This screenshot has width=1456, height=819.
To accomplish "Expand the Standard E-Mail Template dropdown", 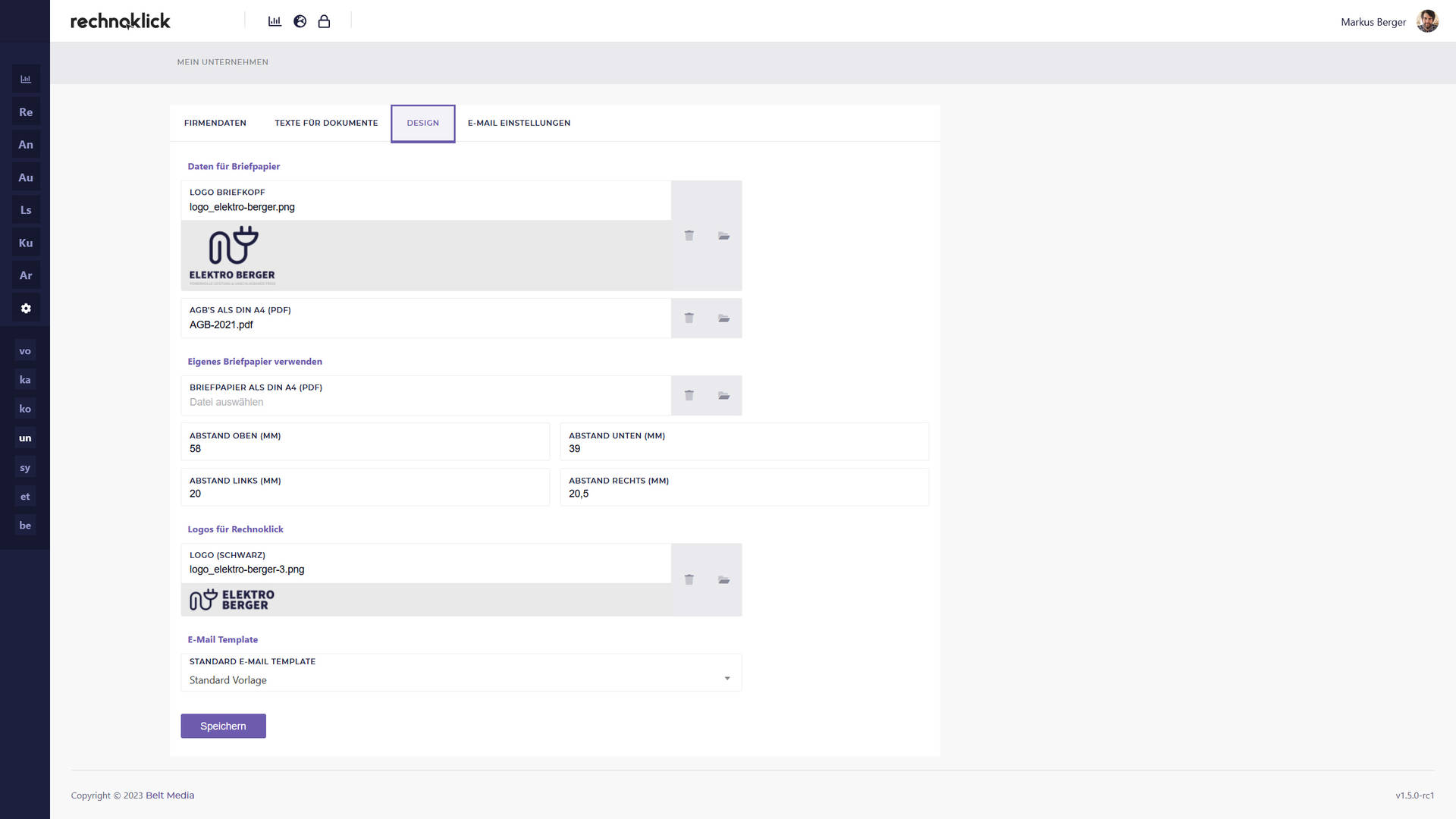I will coord(461,673).
